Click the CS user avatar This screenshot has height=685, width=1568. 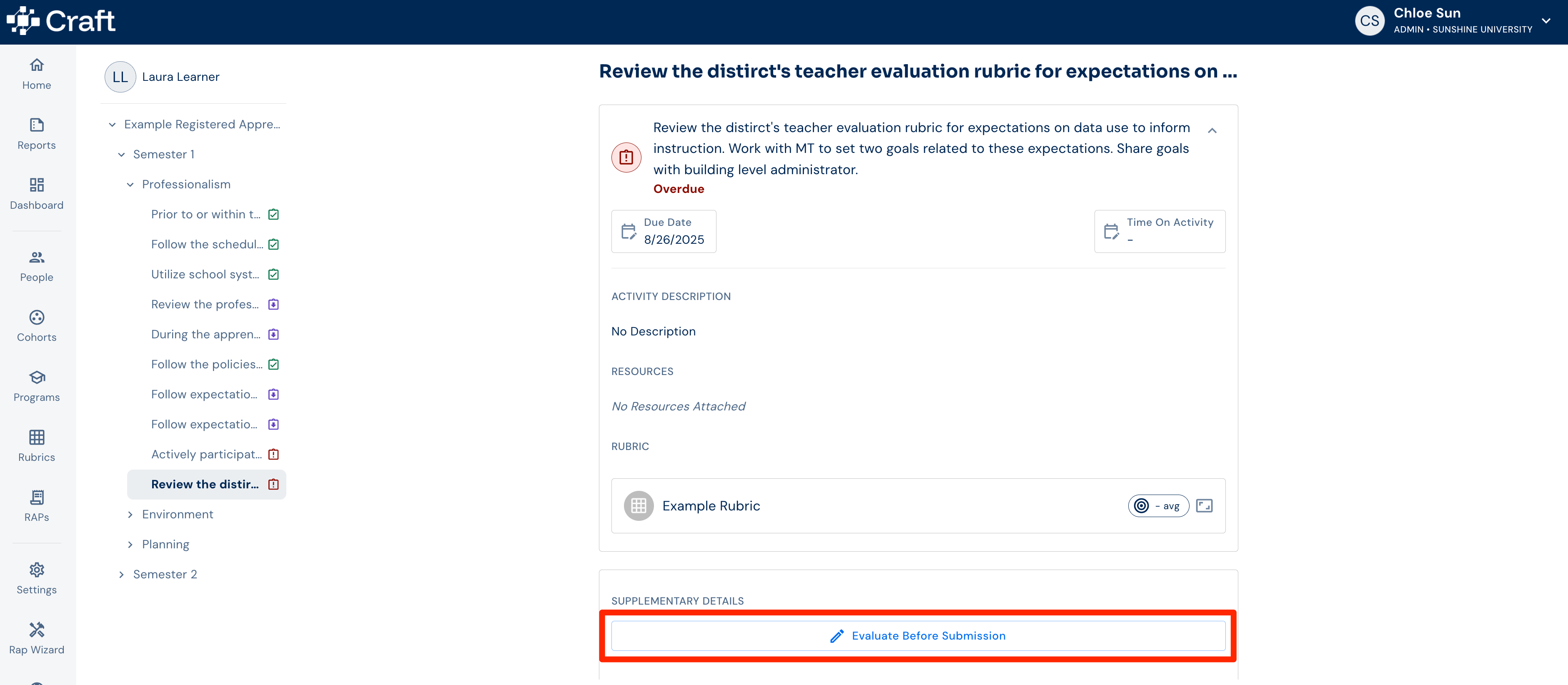tap(1369, 21)
